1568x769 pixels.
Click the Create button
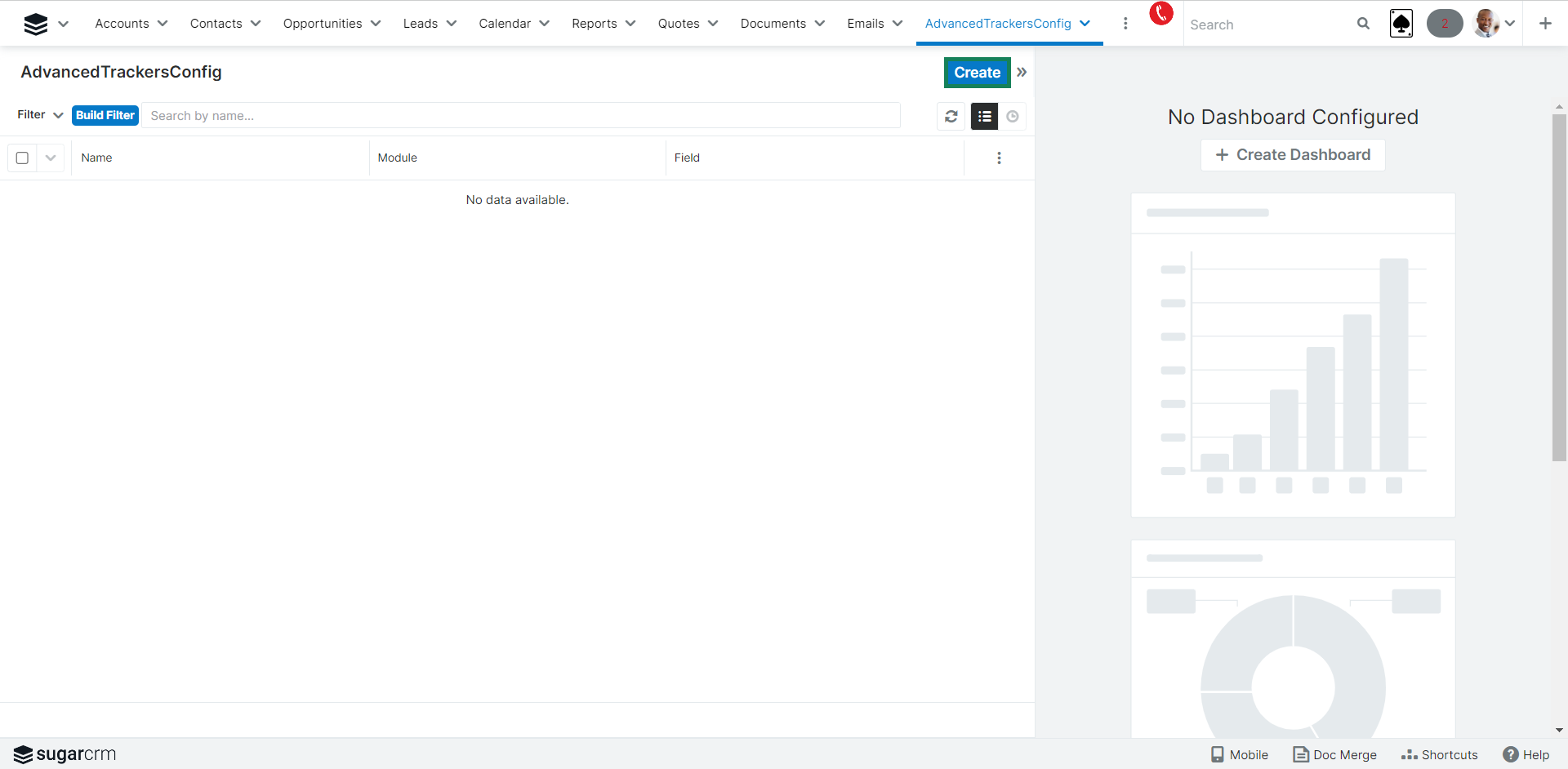point(977,73)
